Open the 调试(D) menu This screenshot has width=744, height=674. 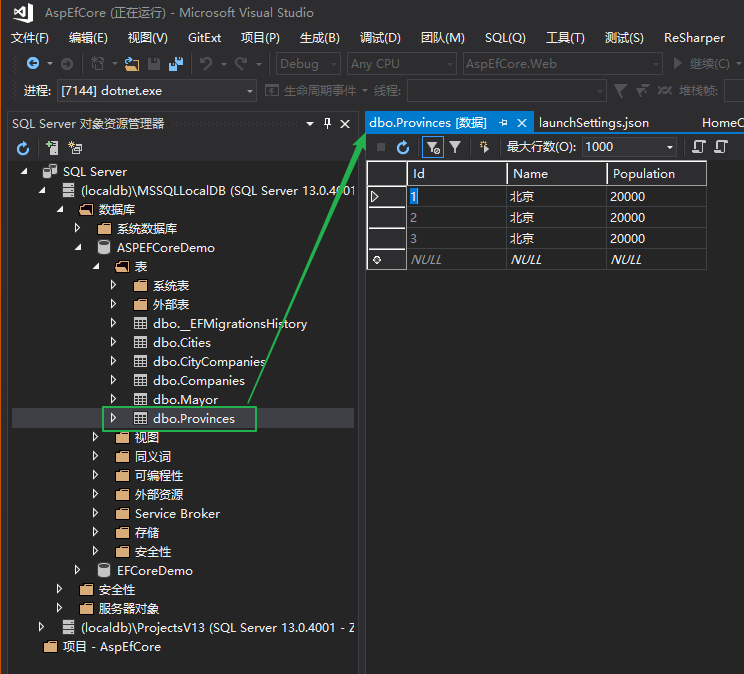[380, 38]
